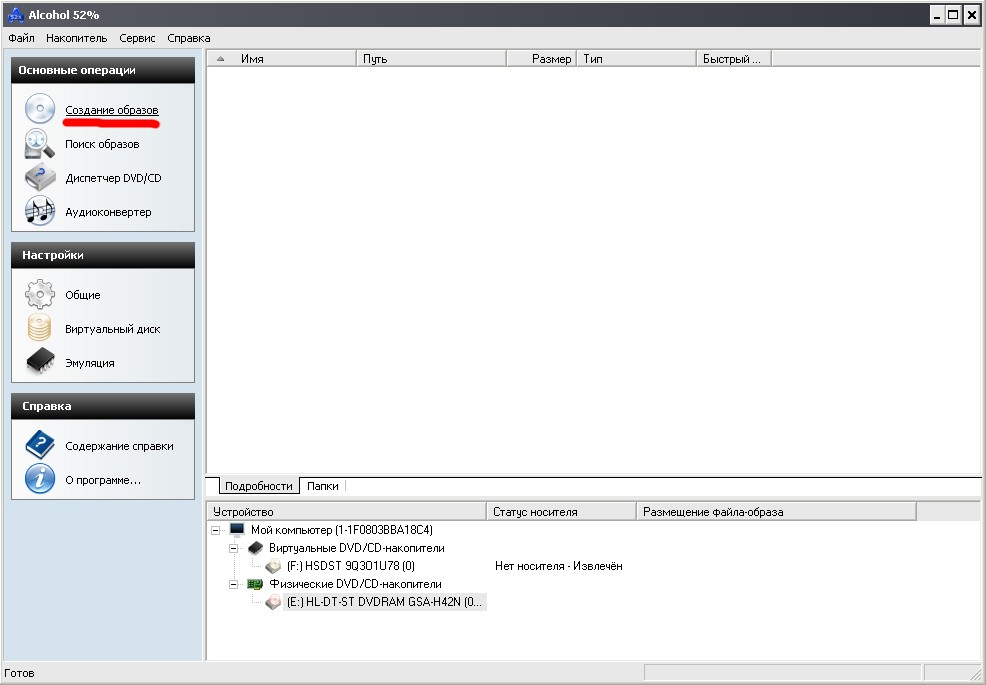This screenshot has height=685, width=986.
Task: Open the Сервис menu
Action: coord(137,38)
